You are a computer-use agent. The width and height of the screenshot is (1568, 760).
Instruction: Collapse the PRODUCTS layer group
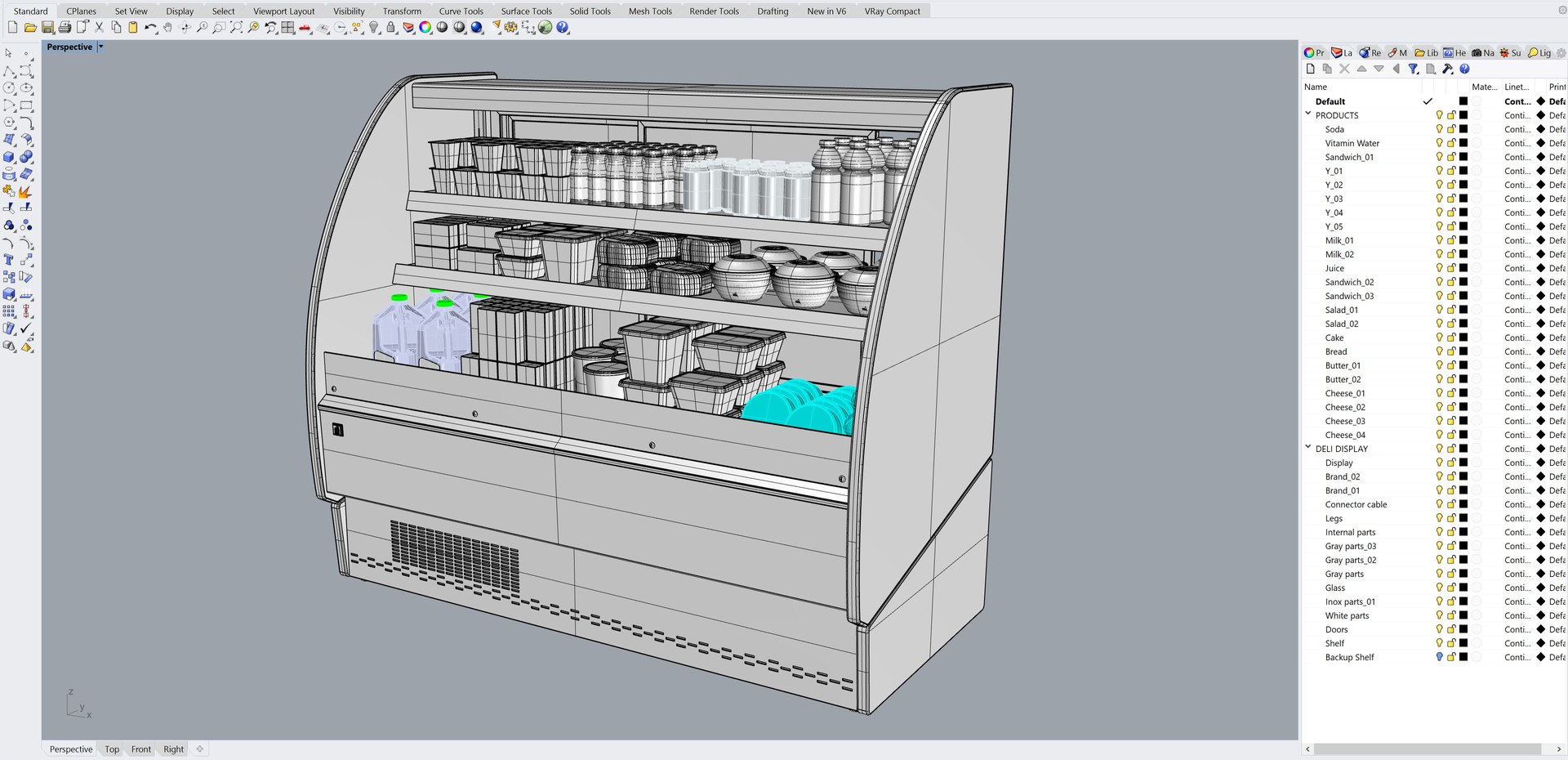click(x=1308, y=114)
